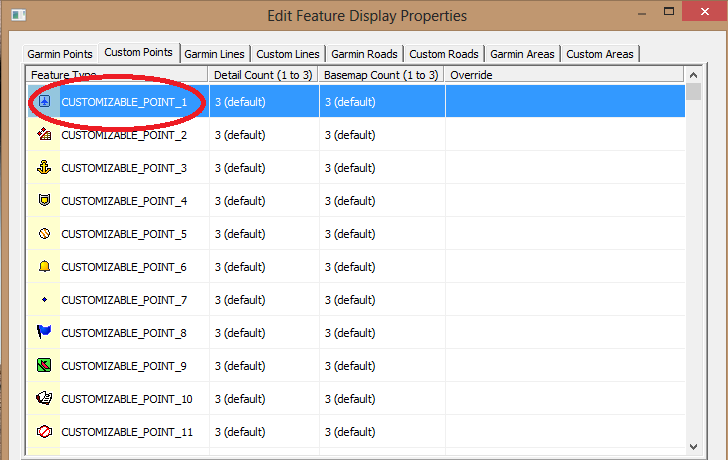The height and width of the screenshot is (460, 728).
Task: Switch to the Custom Roads tab
Action: [x=443, y=54]
